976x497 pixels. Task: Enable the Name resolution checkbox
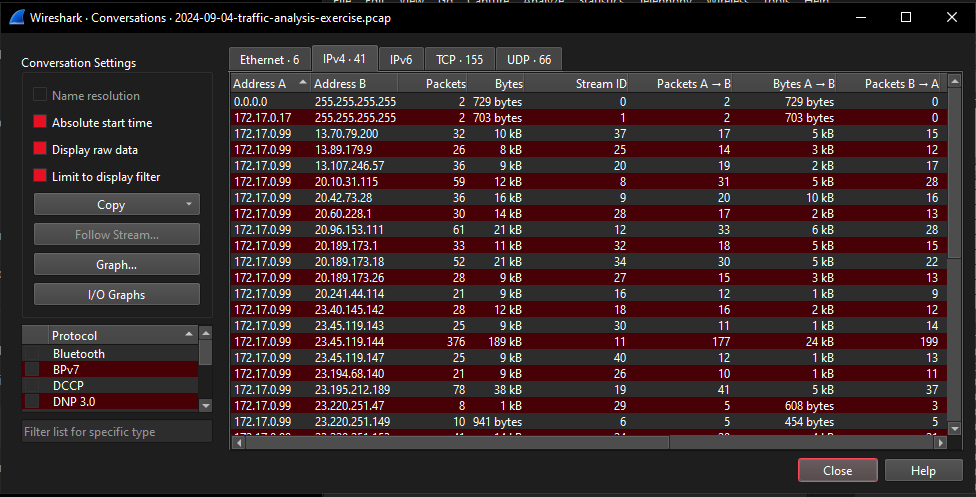click(40, 95)
